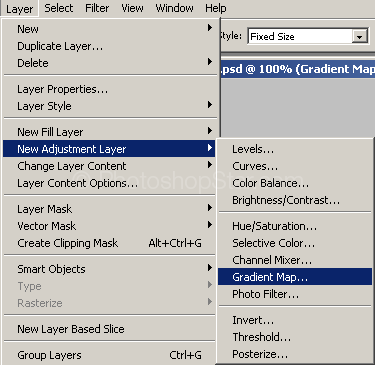375x365 pixels.
Task: Add a Selective Color adjustment layer
Action: 295,243
